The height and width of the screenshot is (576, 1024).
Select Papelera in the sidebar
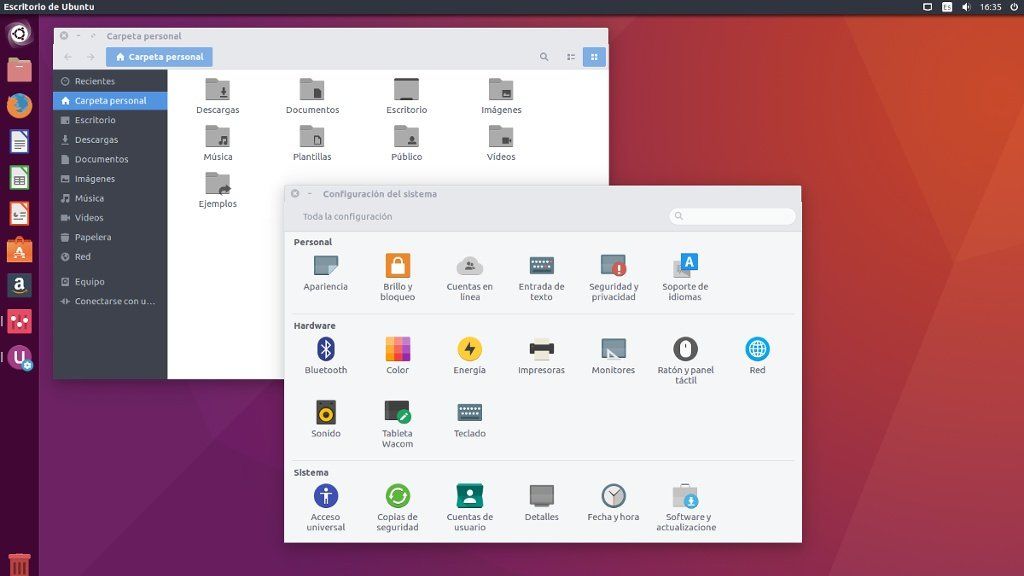(x=93, y=237)
